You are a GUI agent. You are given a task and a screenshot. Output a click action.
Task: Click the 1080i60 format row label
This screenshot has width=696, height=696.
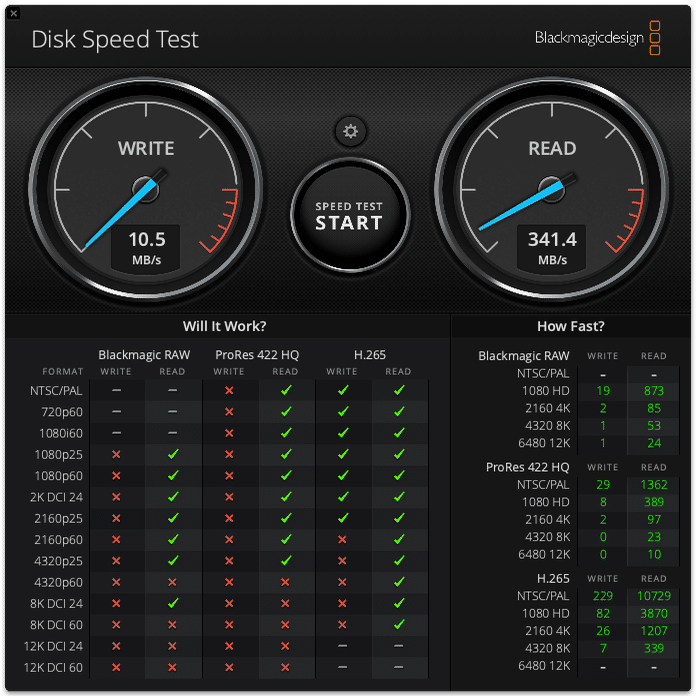point(61,433)
